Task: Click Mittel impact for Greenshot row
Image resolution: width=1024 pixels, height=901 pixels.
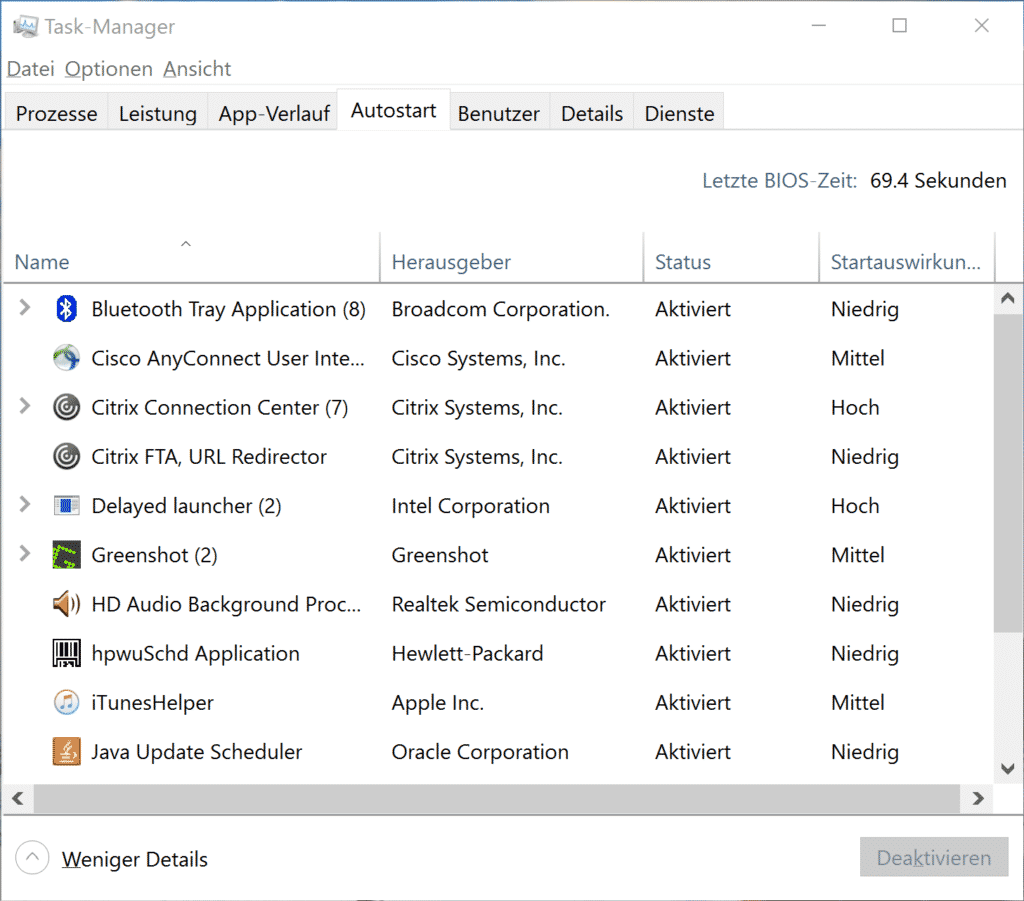Action: tap(857, 555)
